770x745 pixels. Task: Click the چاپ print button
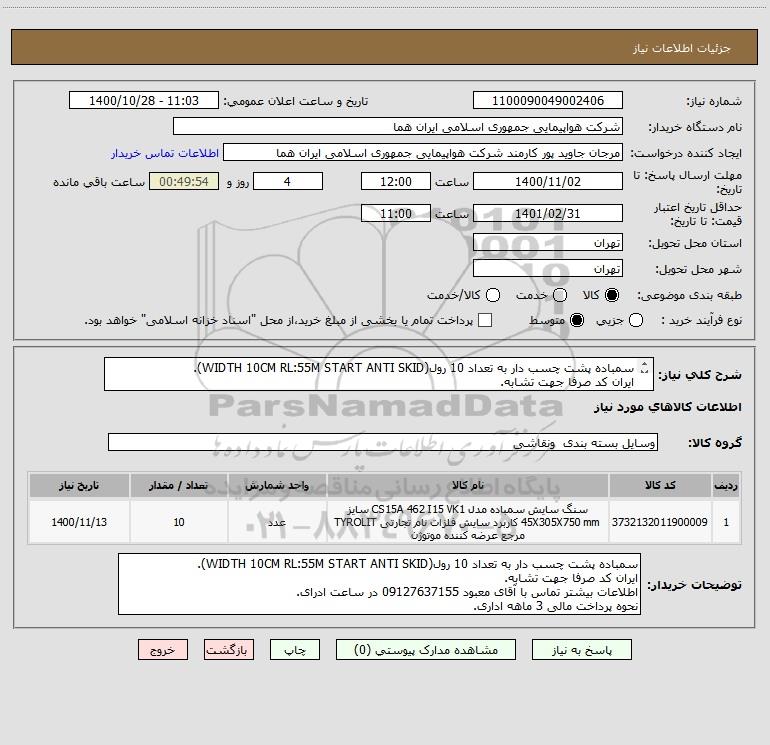[x=295, y=650]
